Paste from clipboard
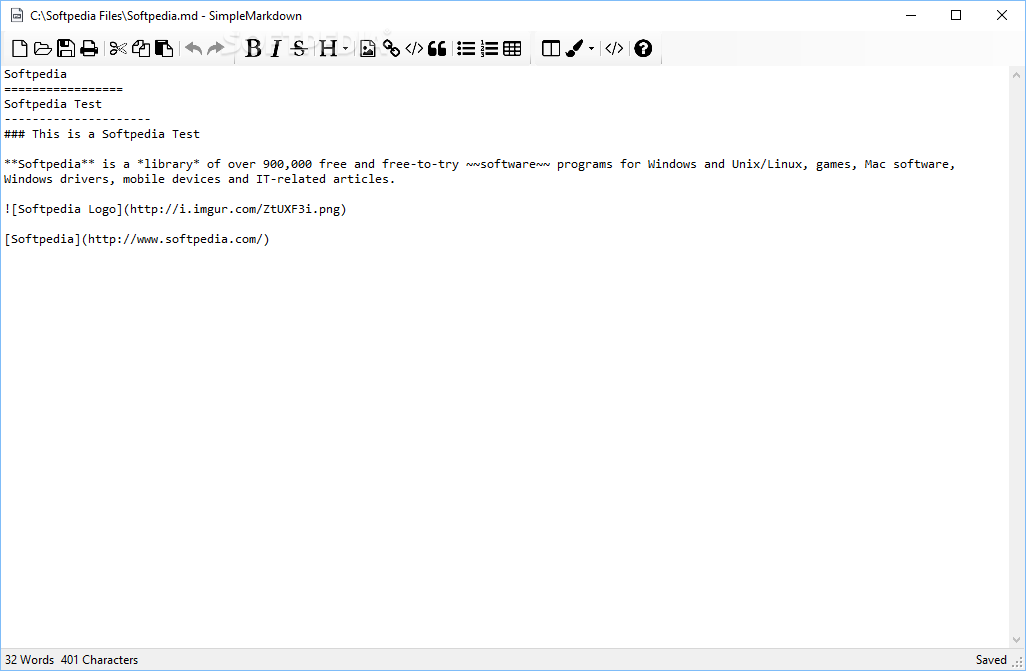1026x671 pixels. coord(164,48)
